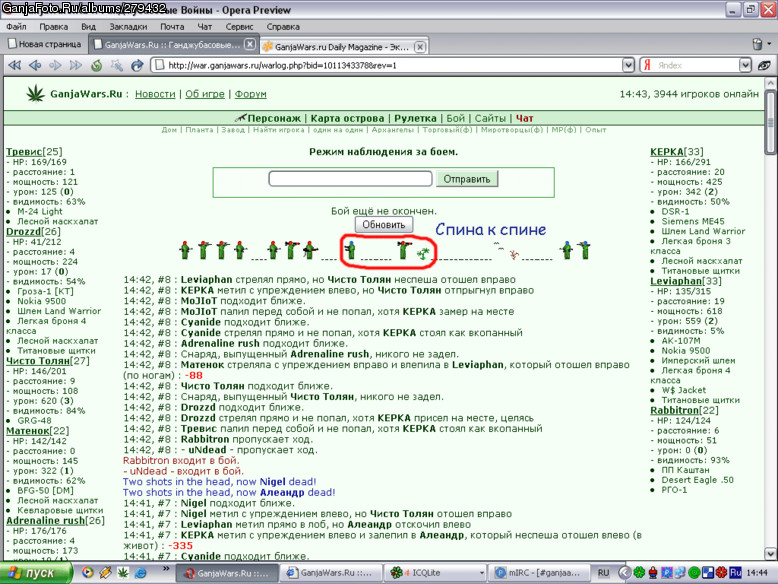This screenshot has height=584, width=778.
Task: Click the URL address bar field
Action: 387,65
